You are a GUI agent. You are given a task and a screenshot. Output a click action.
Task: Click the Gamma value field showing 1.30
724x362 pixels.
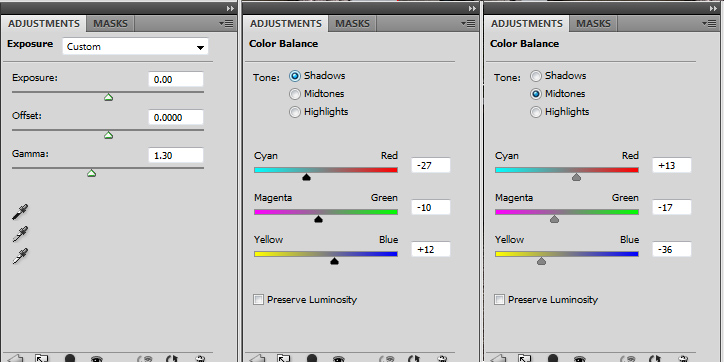176,156
